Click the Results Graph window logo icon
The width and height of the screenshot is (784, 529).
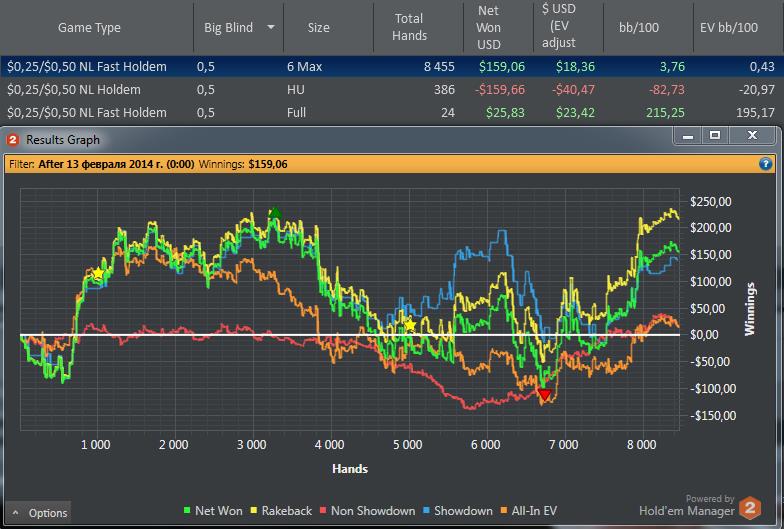(x=12, y=140)
